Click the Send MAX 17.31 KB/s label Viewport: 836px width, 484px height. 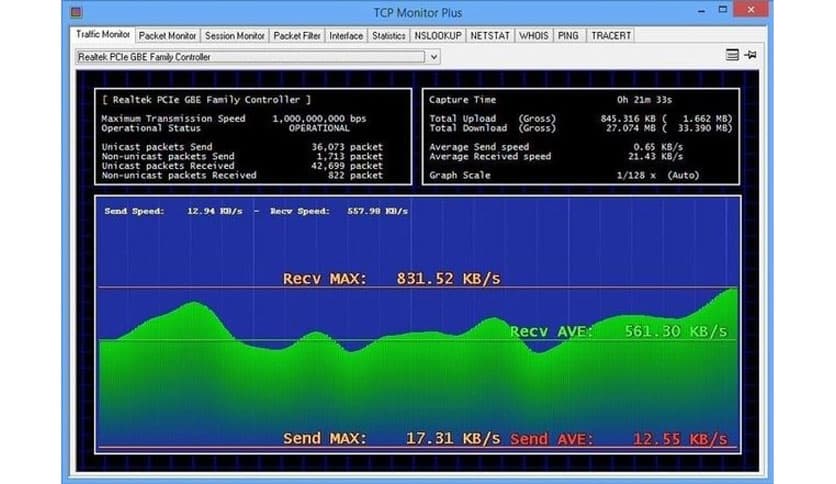click(x=391, y=438)
